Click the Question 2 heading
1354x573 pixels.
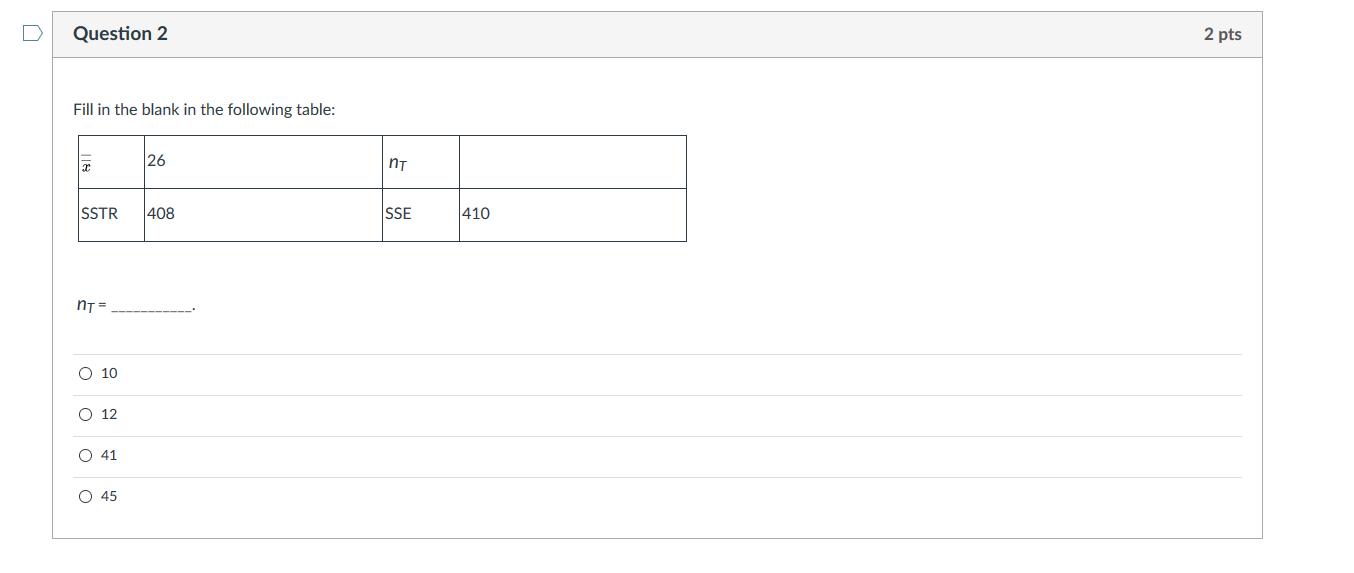click(x=120, y=34)
